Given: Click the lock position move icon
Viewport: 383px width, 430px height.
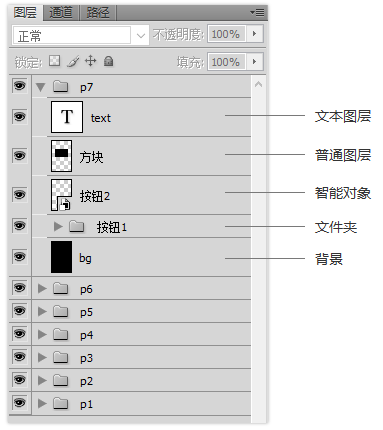Looking at the screenshot, I should (x=90, y=61).
